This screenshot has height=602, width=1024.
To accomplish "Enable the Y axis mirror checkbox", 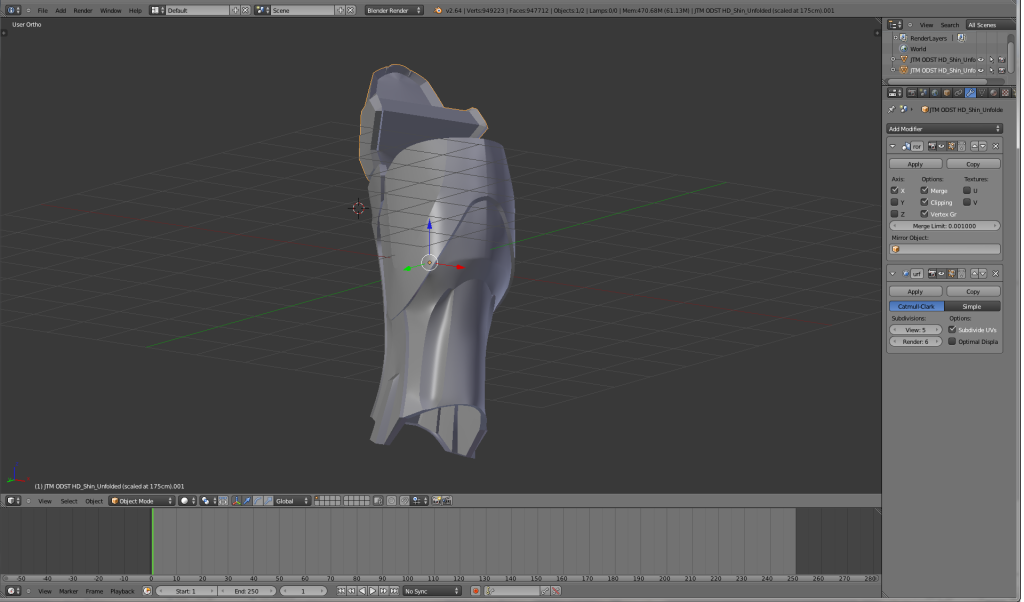I will click(x=895, y=202).
